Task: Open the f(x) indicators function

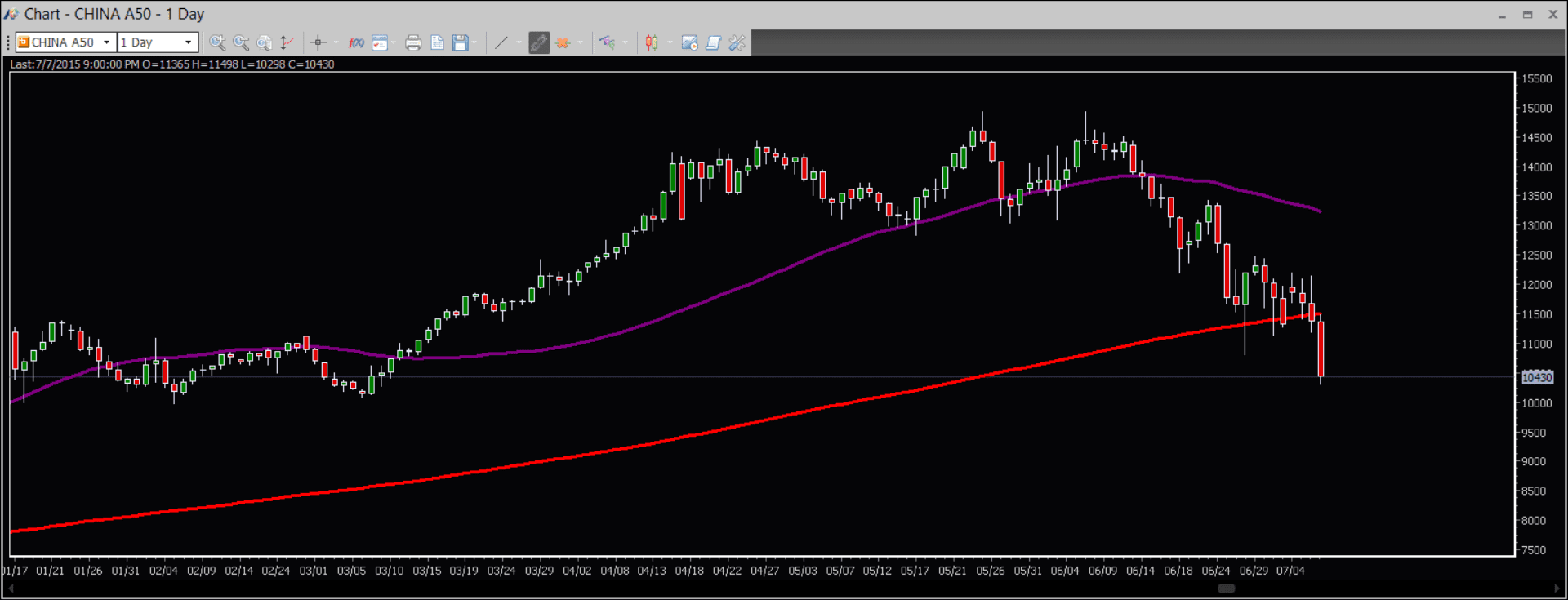Action: coord(356,42)
